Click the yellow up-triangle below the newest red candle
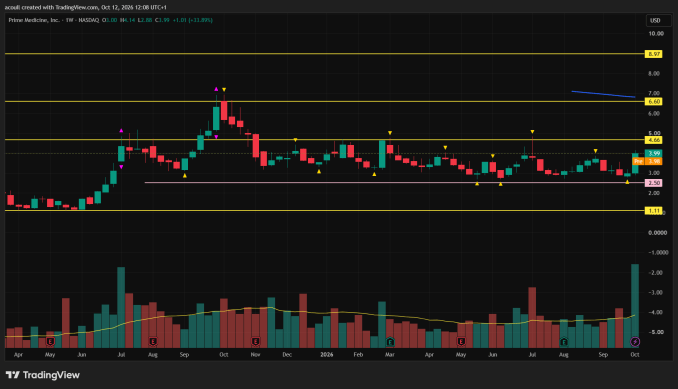The width and height of the screenshot is (678, 389). (x=627, y=182)
